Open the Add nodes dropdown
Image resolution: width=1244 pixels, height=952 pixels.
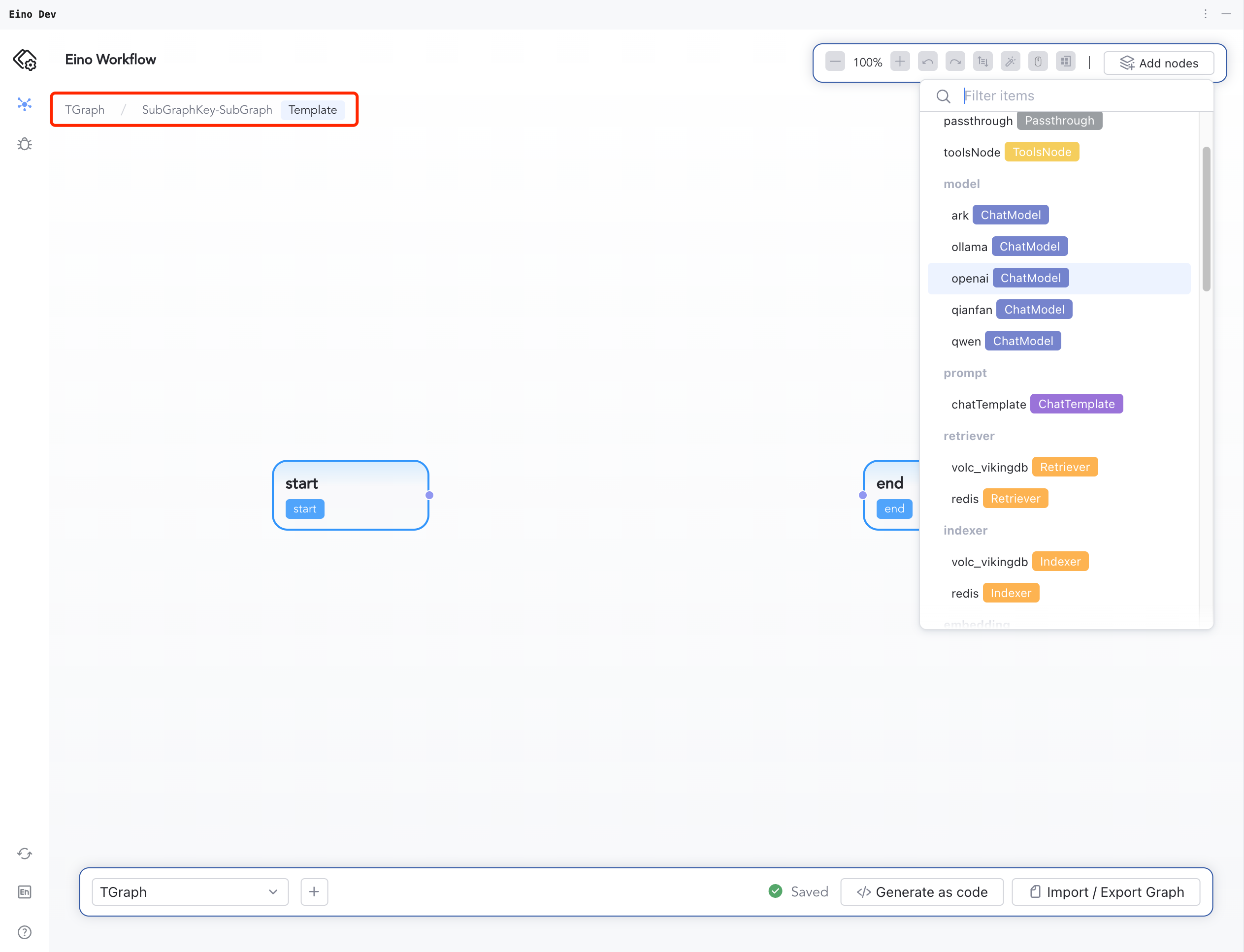1158,63
